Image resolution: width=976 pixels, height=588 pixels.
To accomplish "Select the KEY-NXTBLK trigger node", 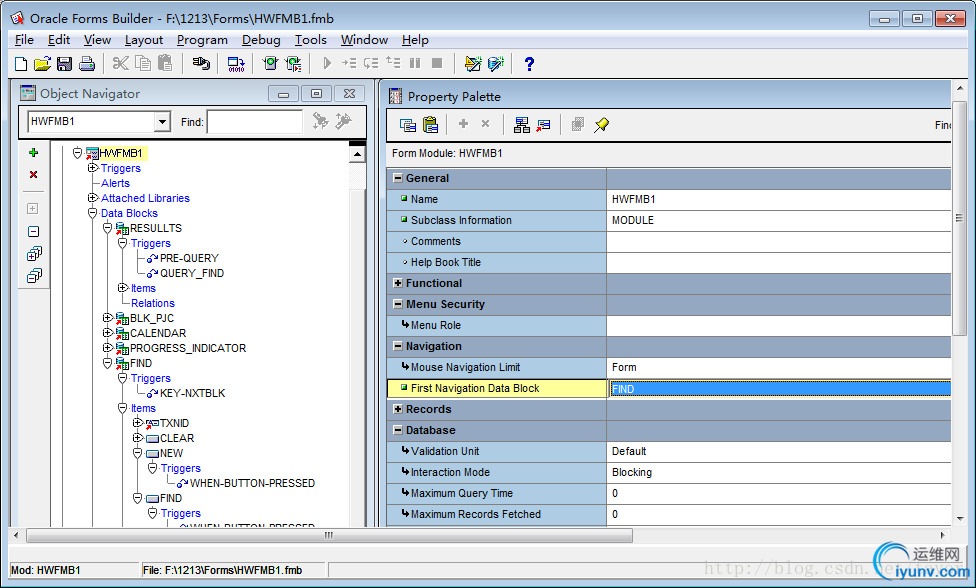I will coord(192,393).
